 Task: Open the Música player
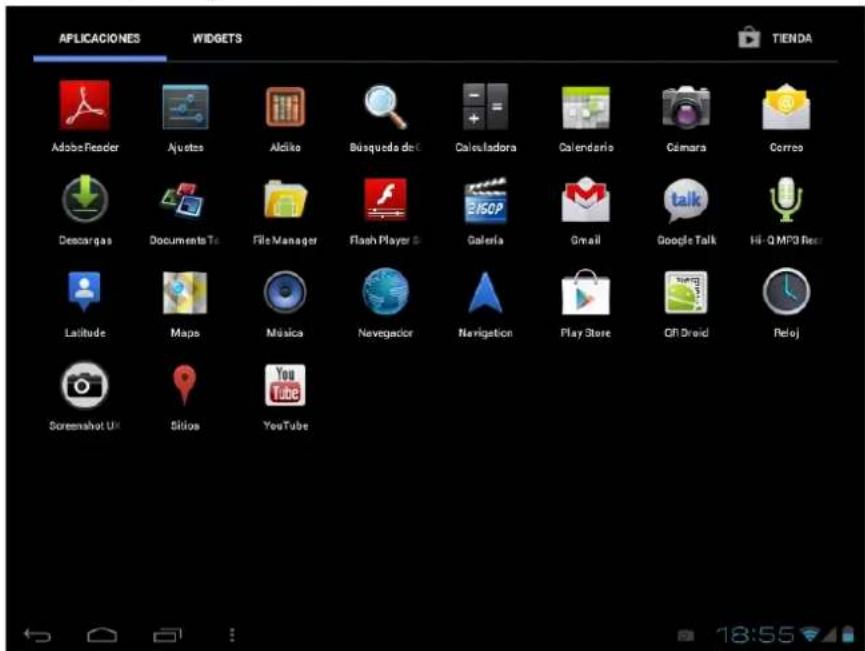[x=283, y=295]
